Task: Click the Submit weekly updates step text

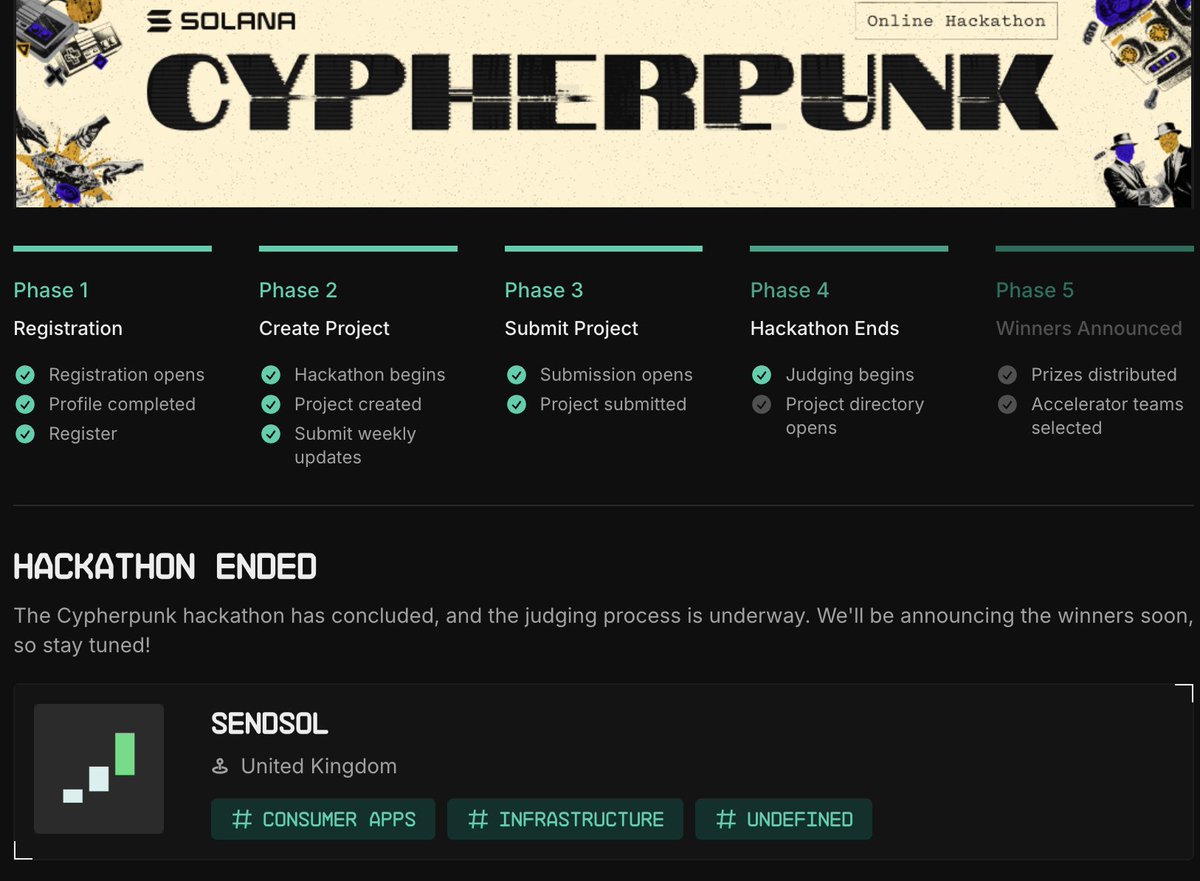Action: click(355, 446)
